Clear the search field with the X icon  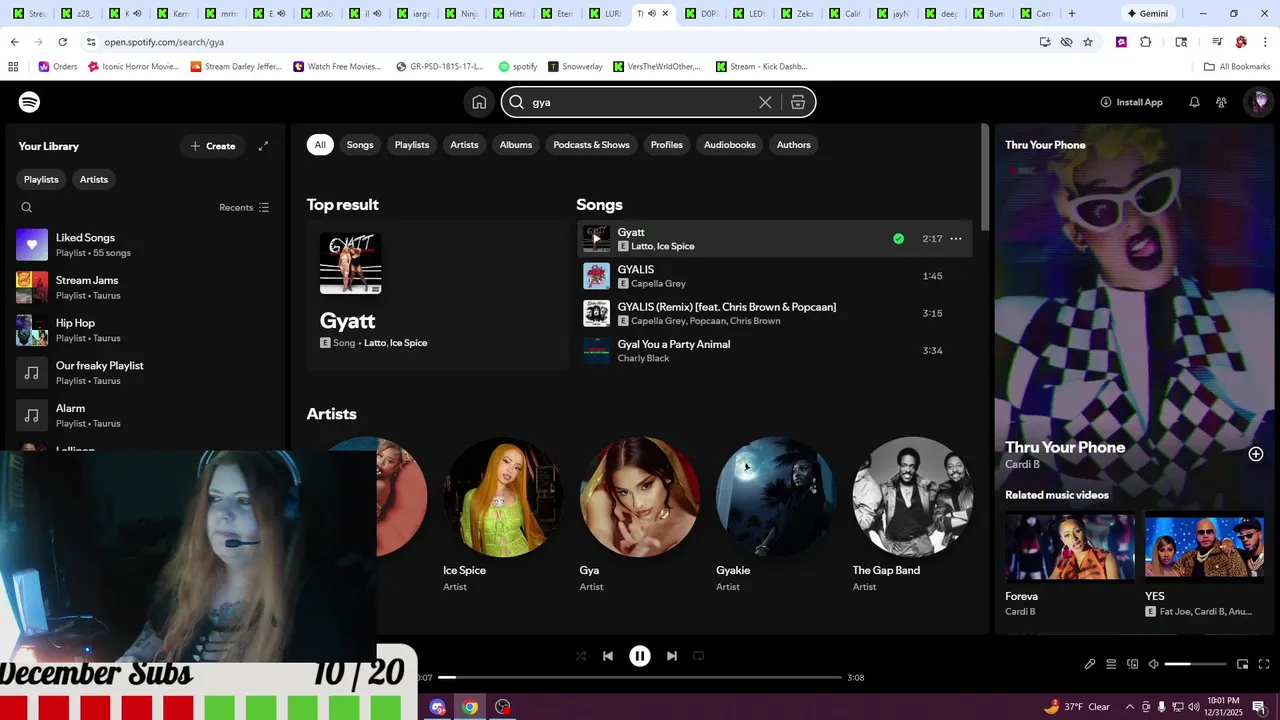[765, 102]
